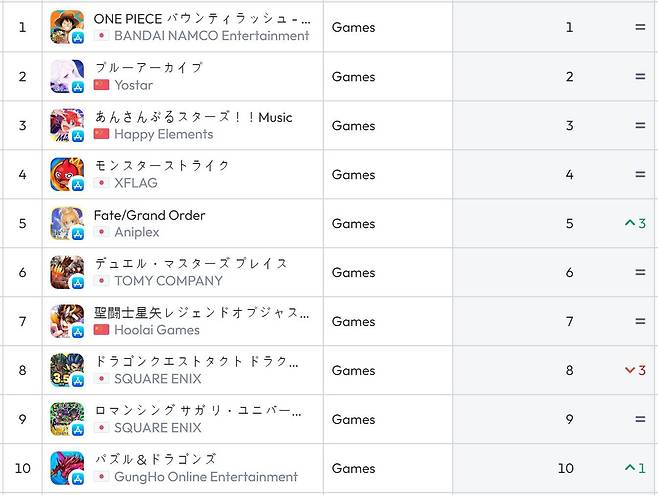Click the ロマンシング サガ app icon
658x495 pixels.
coord(67,419)
